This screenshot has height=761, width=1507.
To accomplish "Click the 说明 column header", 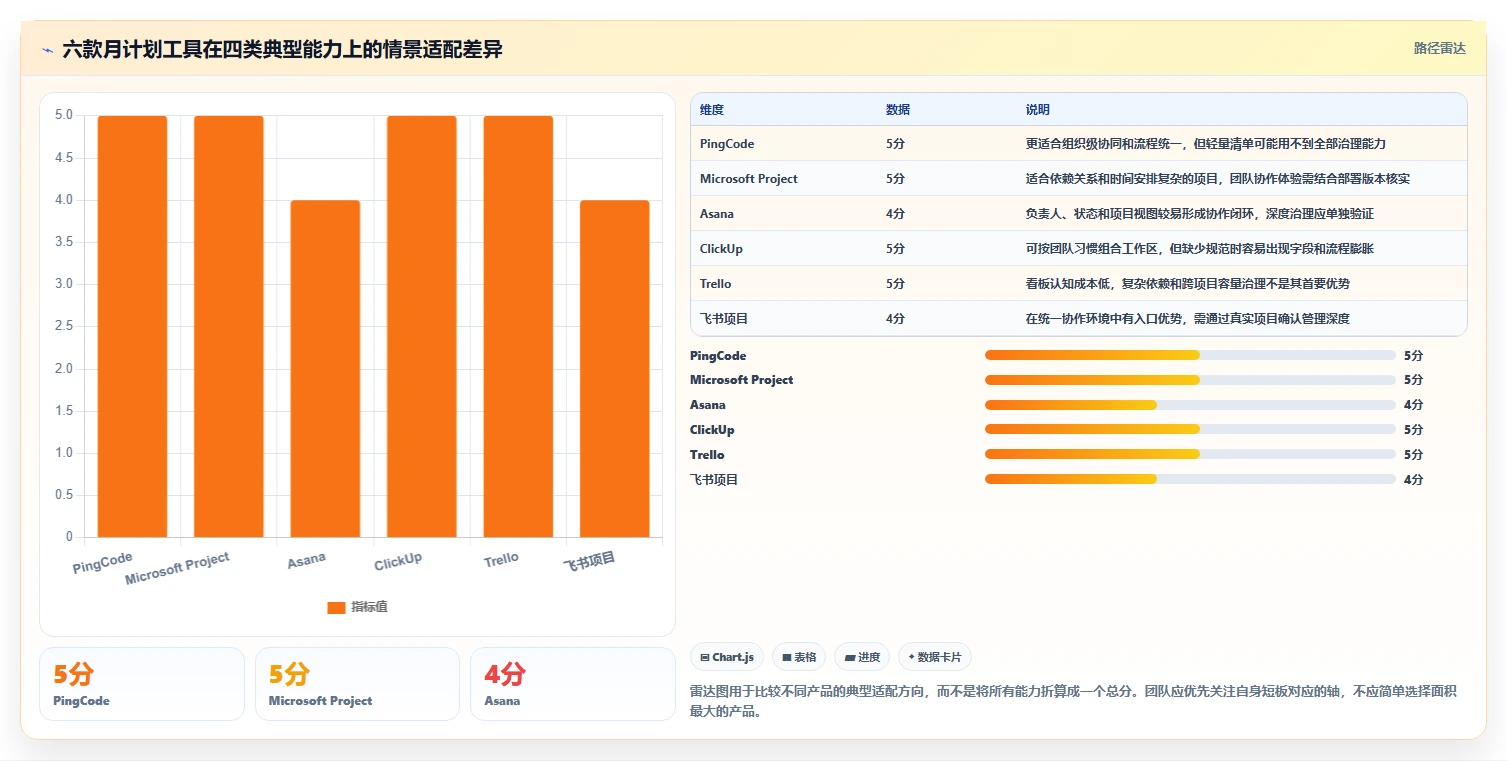I will tap(1038, 110).
